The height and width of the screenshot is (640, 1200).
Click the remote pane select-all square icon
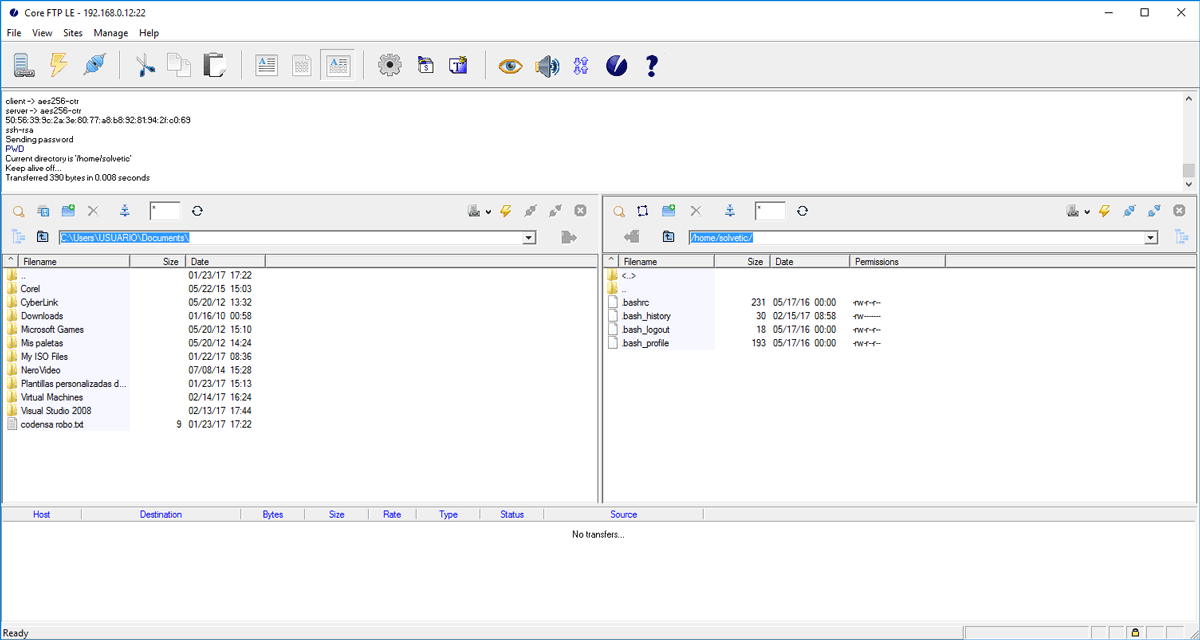pos(643,211)
